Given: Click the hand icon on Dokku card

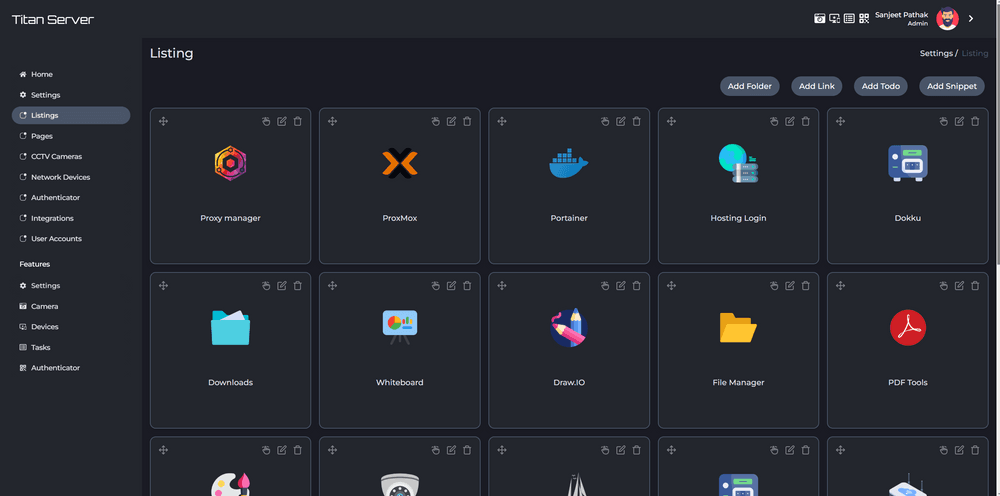Looking at the screenshot, I should point(944,121).
